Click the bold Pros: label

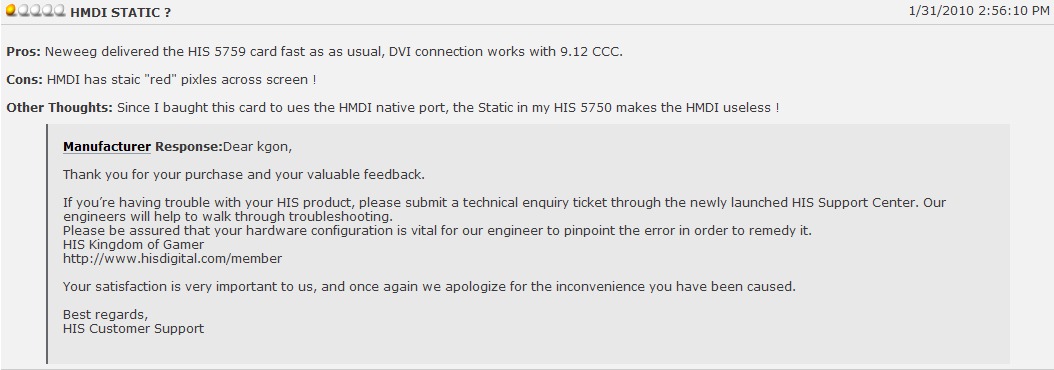pos(24,52)
